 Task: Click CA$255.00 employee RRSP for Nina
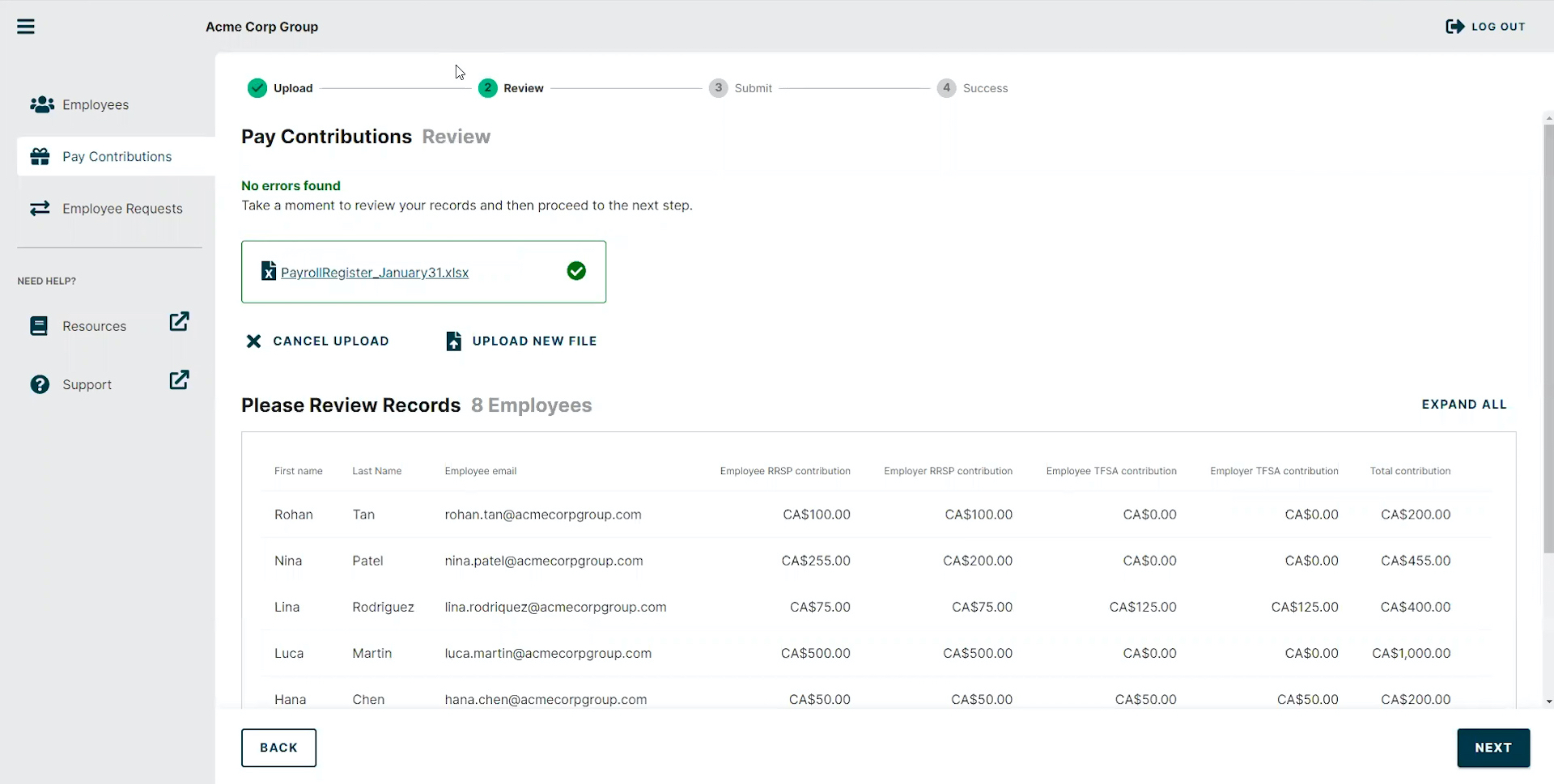816,561
